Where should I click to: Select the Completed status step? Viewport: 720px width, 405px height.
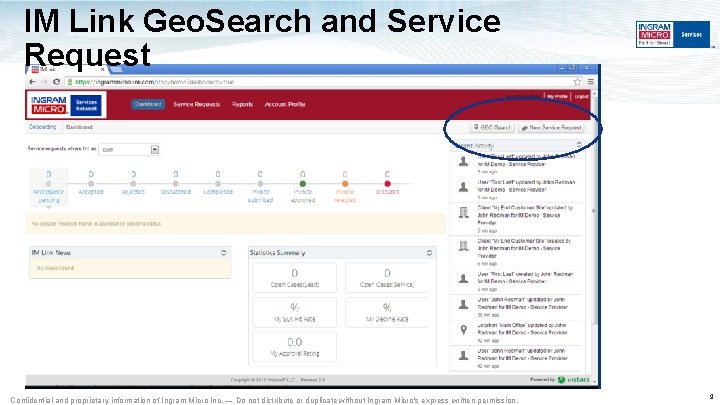click(x=218, y=183)
